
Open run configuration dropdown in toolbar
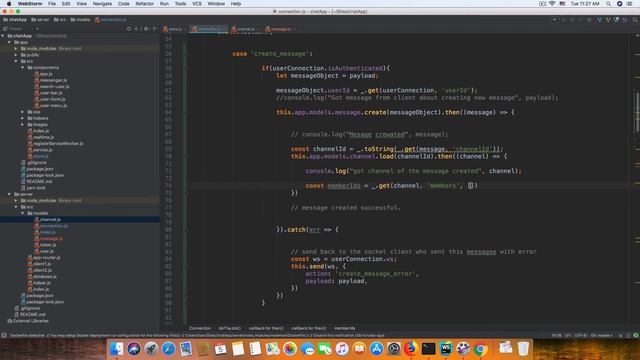pyautogui.click(x=554, y=20)
